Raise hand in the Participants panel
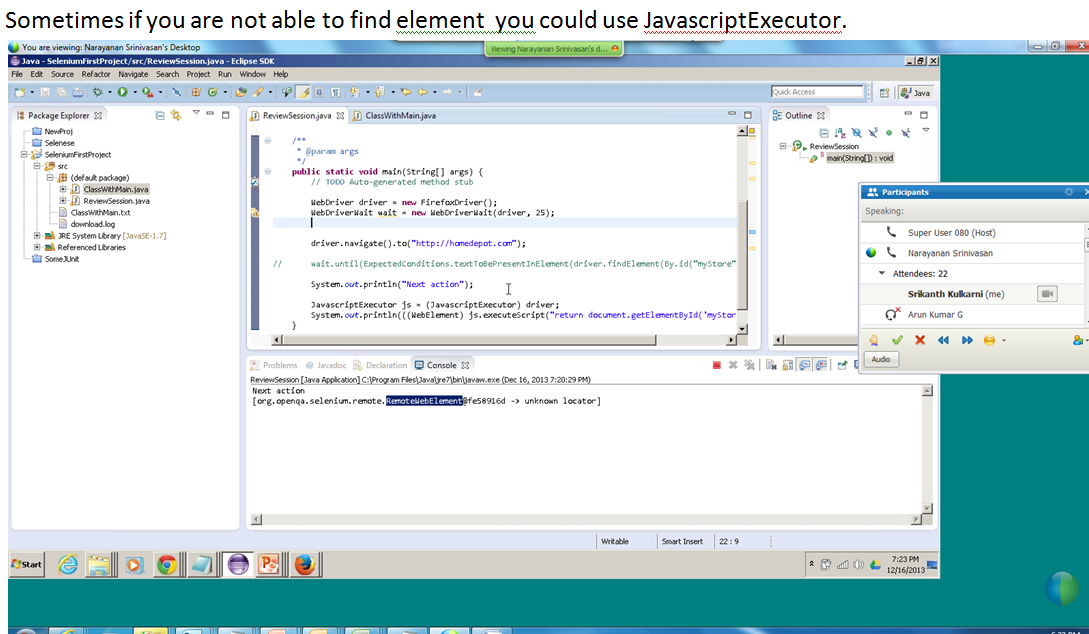The height and width of the screenshot is (634, 1089). 873,340
